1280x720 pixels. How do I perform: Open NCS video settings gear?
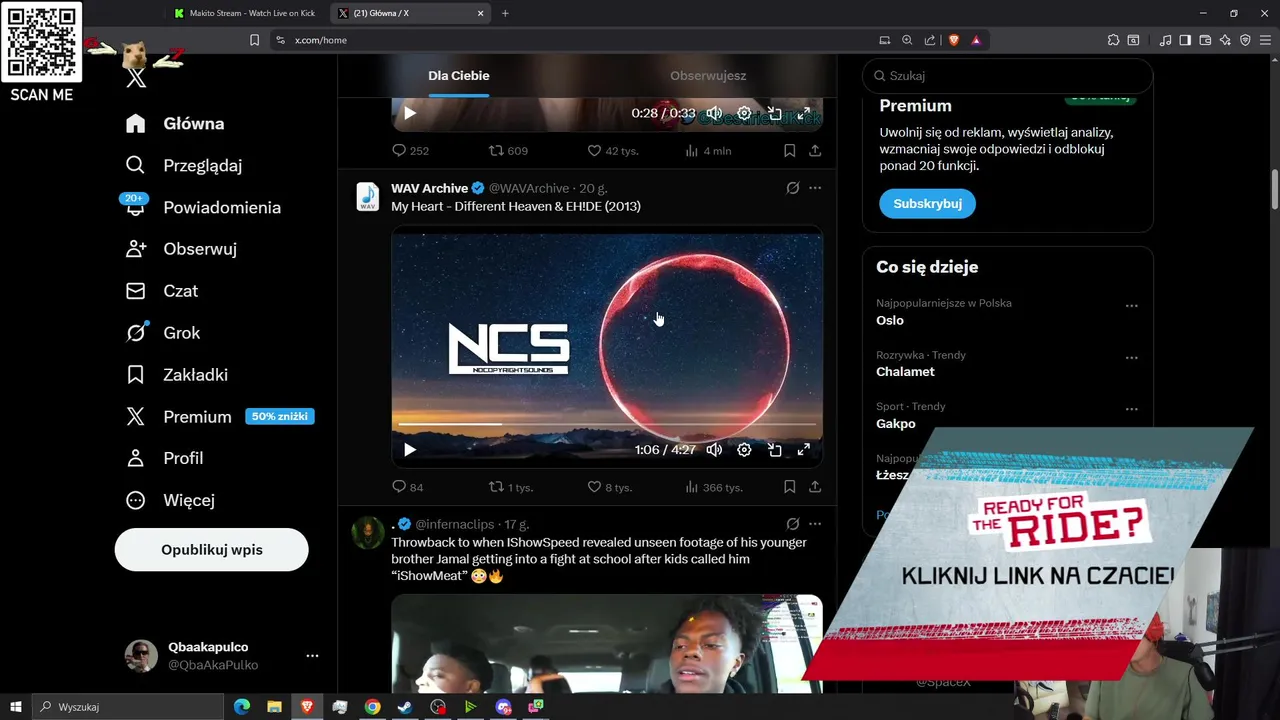click(744, 450)
